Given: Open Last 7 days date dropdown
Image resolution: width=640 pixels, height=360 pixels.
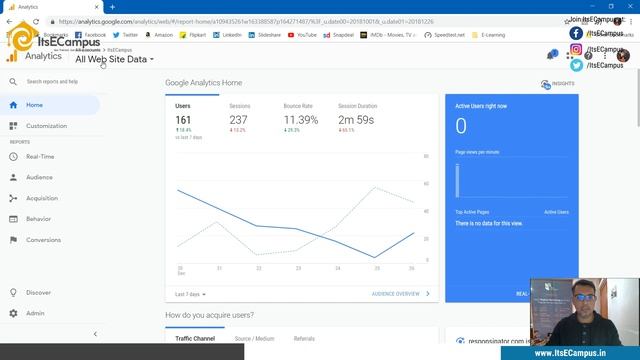Looking at the screenshot, I should tap(190, 294).
